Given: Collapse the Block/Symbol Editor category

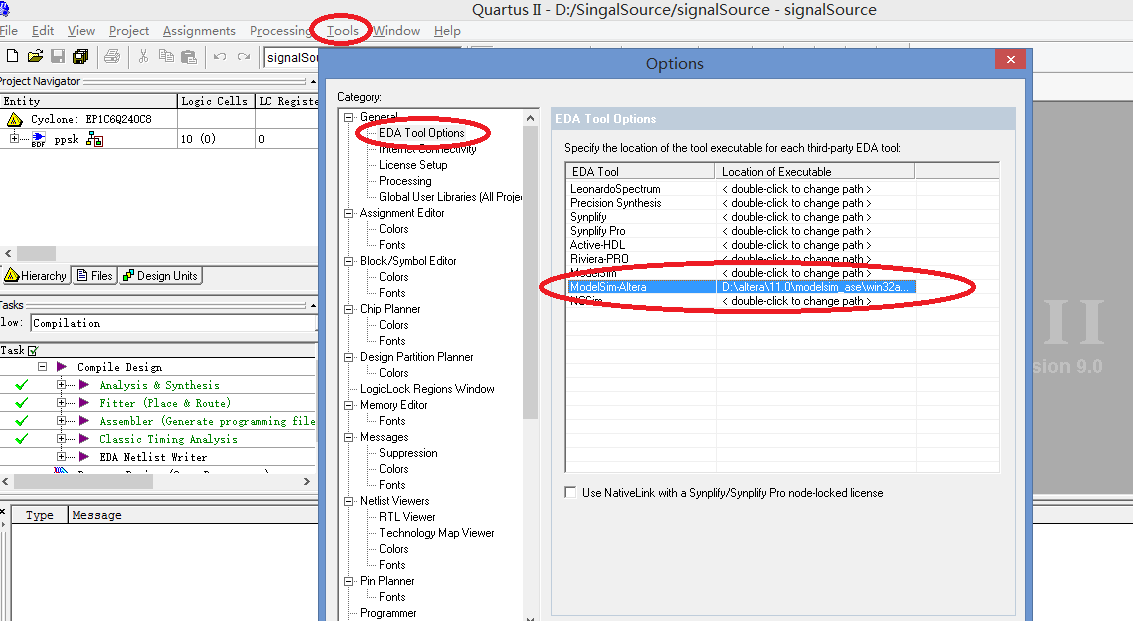Looking at the screenshot, I should 348,261.
